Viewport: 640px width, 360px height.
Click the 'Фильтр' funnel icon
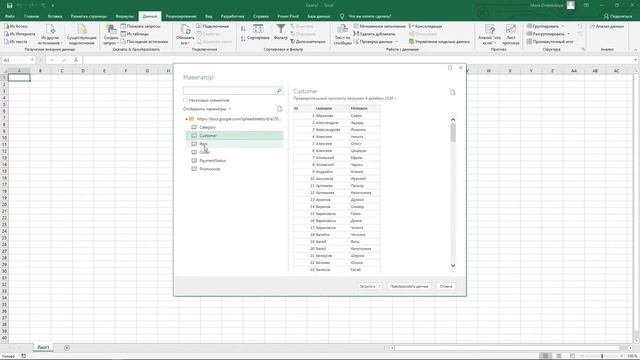tap(281, 32)
